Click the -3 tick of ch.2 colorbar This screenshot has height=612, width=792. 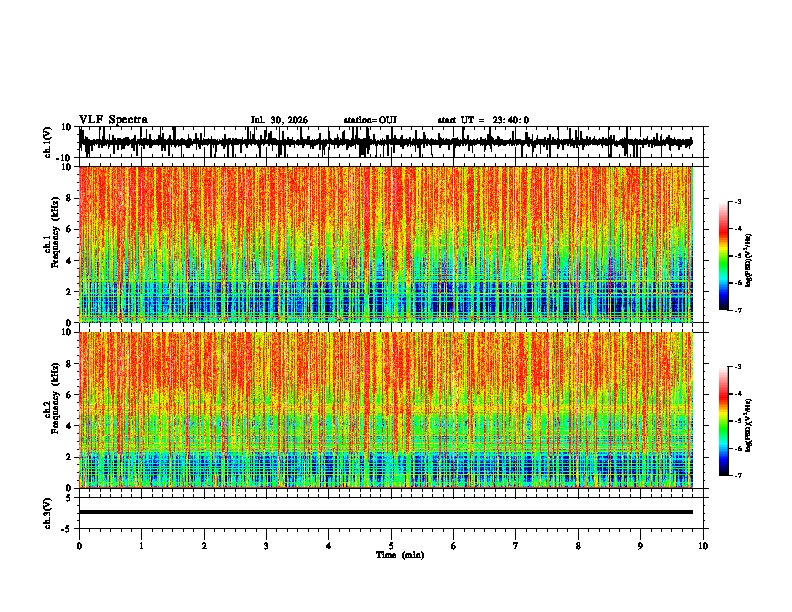(x=738, y=367)
